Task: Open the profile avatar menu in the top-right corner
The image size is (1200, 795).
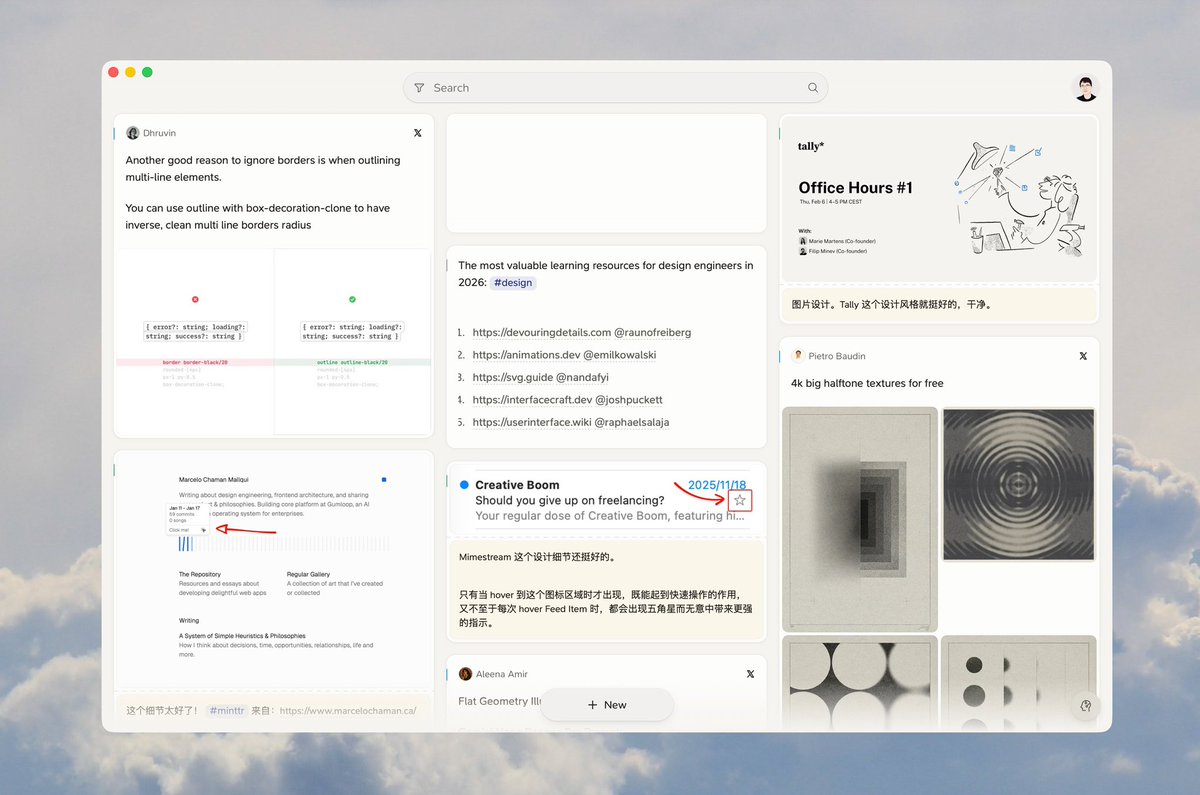Action: pos(1086,88)
